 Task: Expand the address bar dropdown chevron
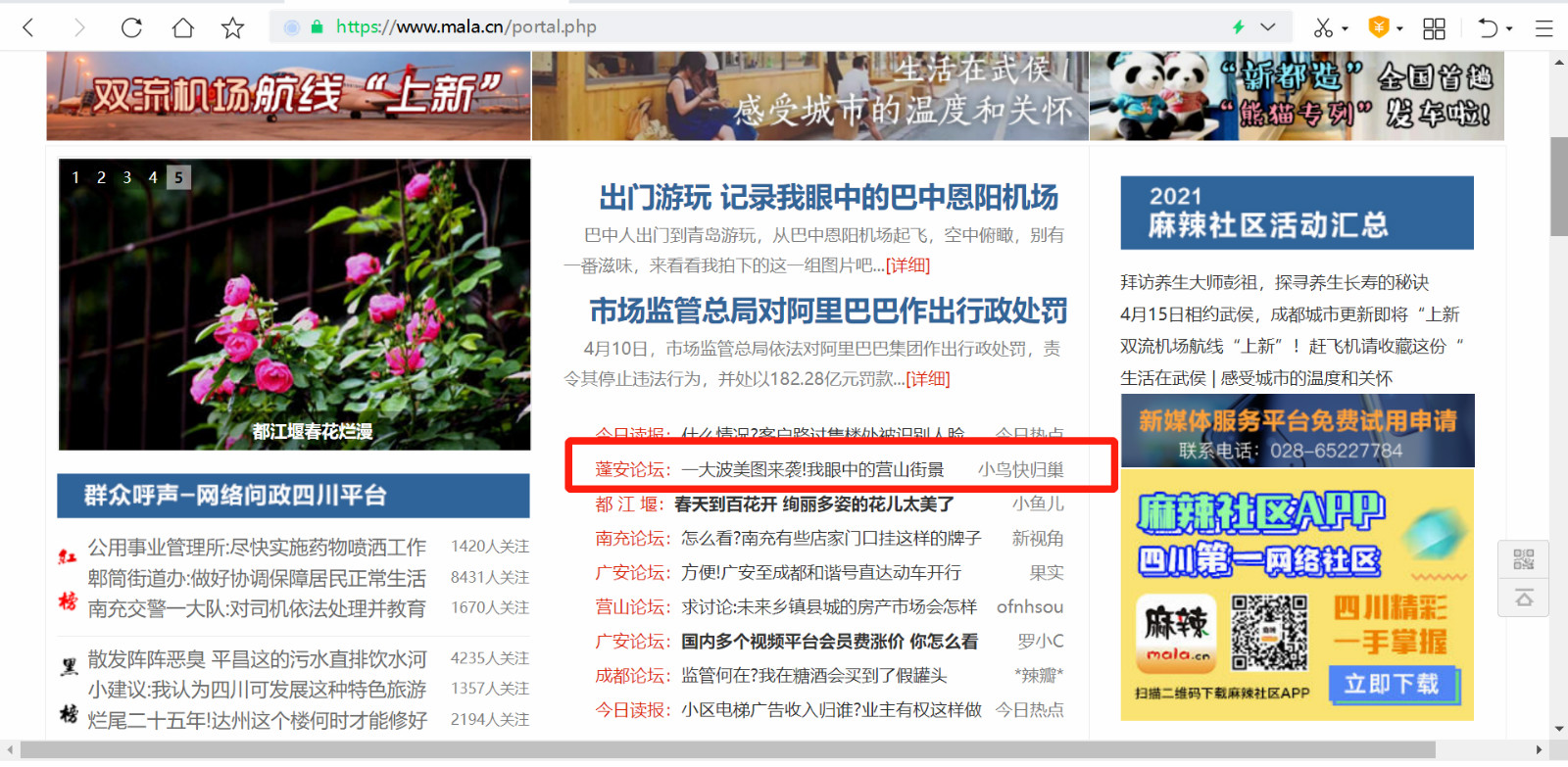pos(1268,27)
